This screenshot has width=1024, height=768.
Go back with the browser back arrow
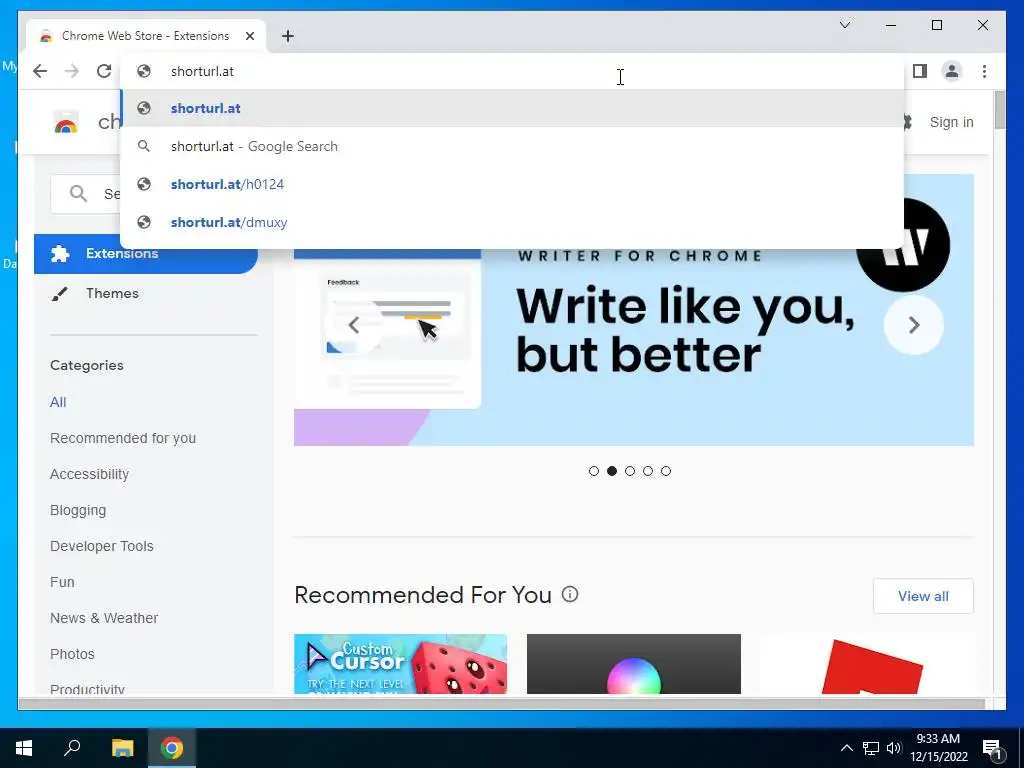click(40, 71)
